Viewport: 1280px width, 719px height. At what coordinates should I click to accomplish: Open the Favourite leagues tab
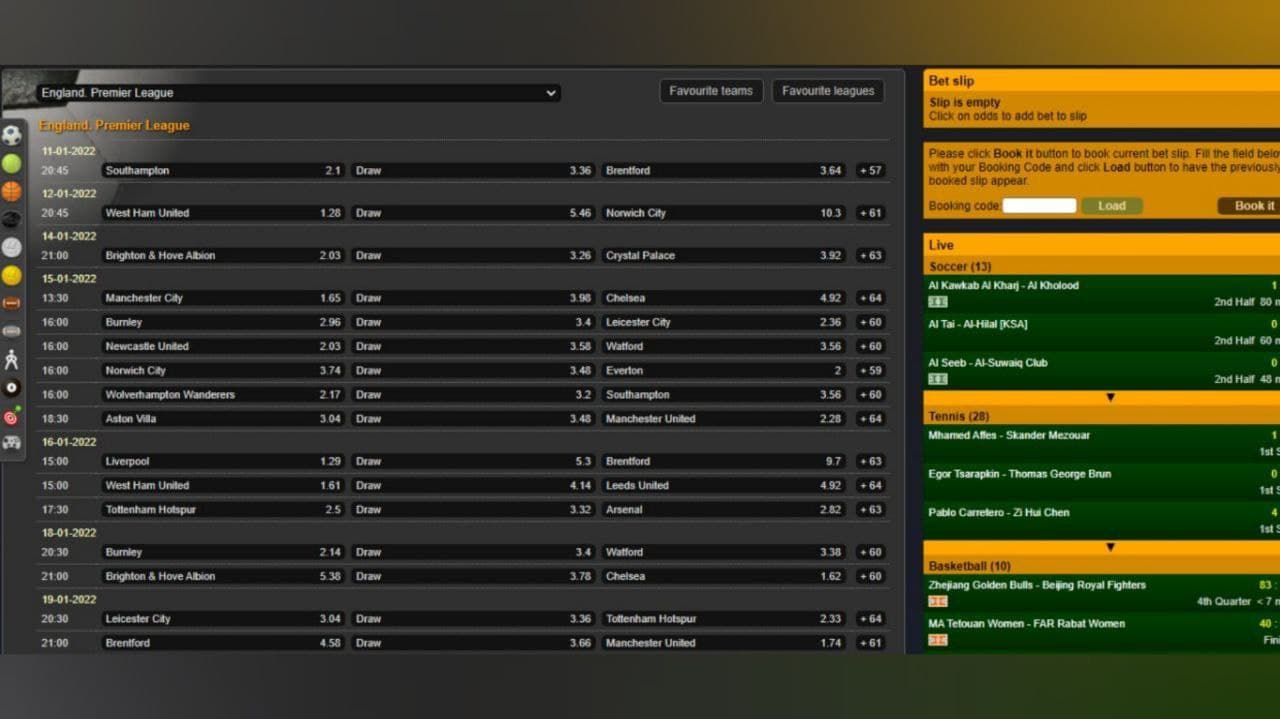[x=827, y=91]
